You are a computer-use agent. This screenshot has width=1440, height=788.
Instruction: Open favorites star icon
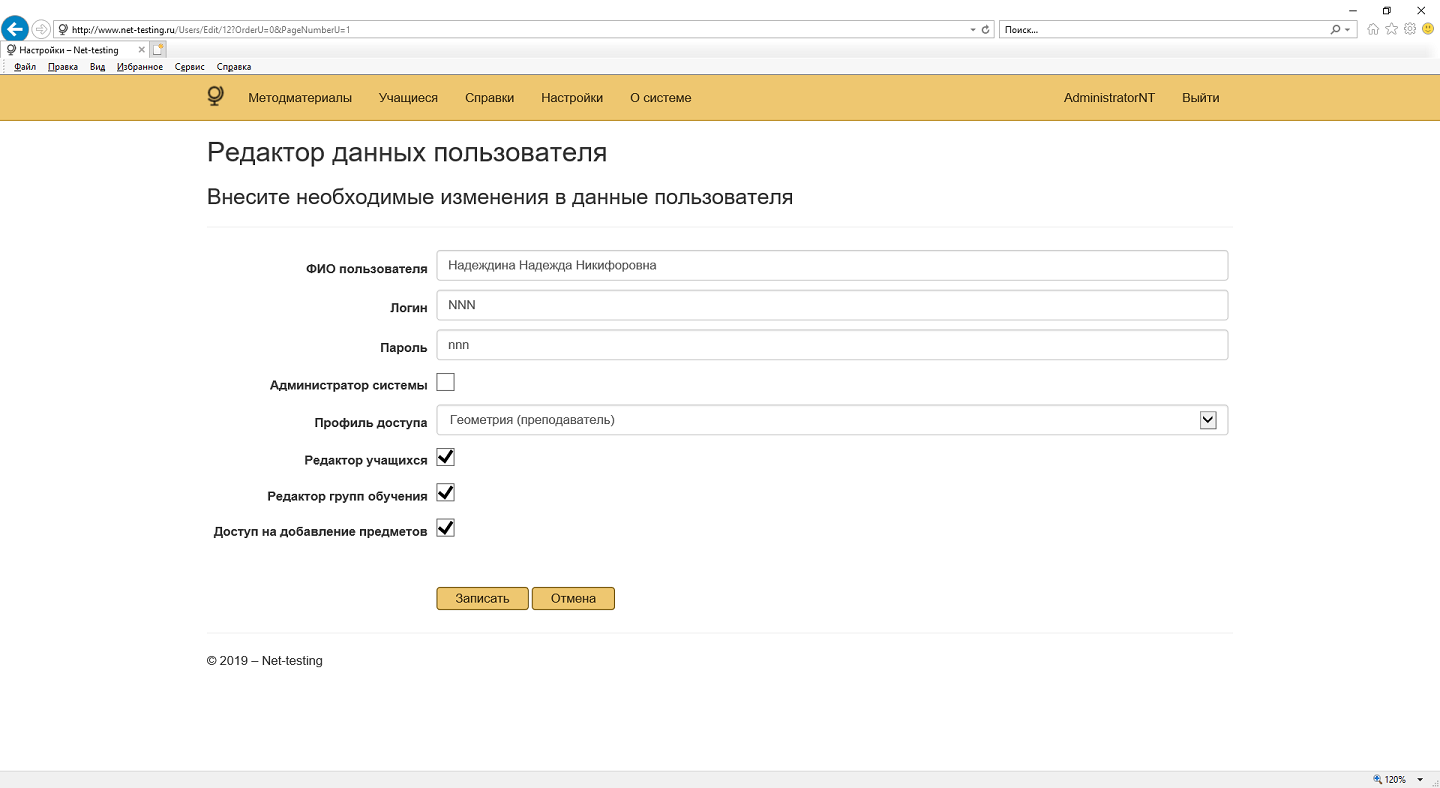1391,29
